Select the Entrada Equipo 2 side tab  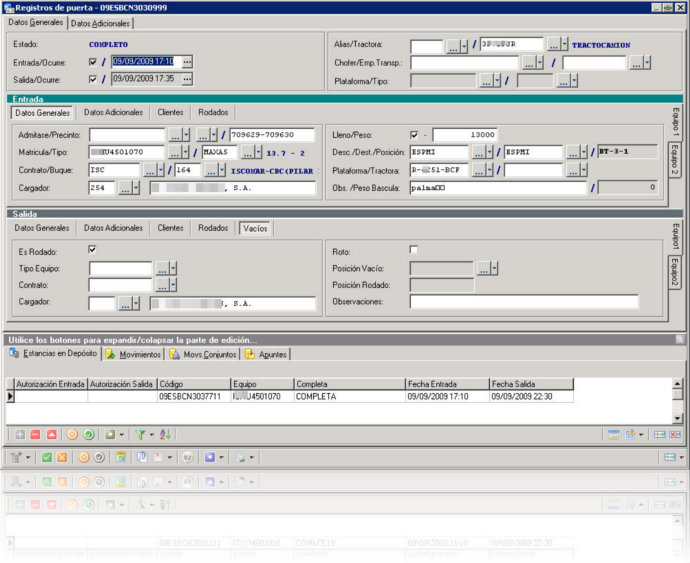[675, 159]
